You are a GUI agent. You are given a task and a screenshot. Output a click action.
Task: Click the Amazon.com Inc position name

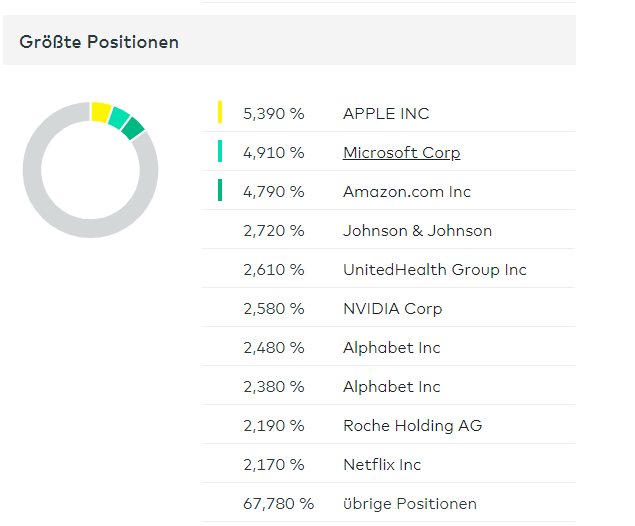(406, 192)
